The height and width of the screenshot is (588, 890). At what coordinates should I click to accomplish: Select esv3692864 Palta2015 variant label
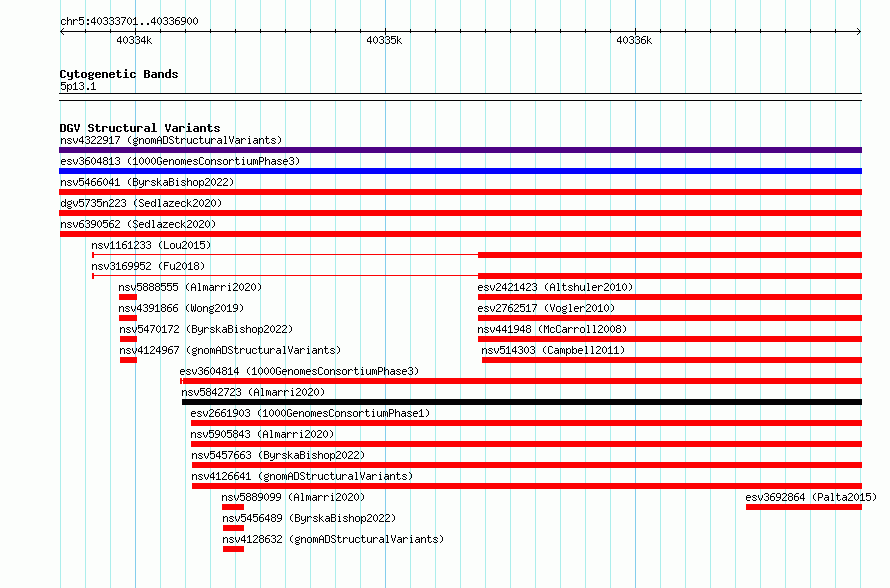[x=811, y=497]
